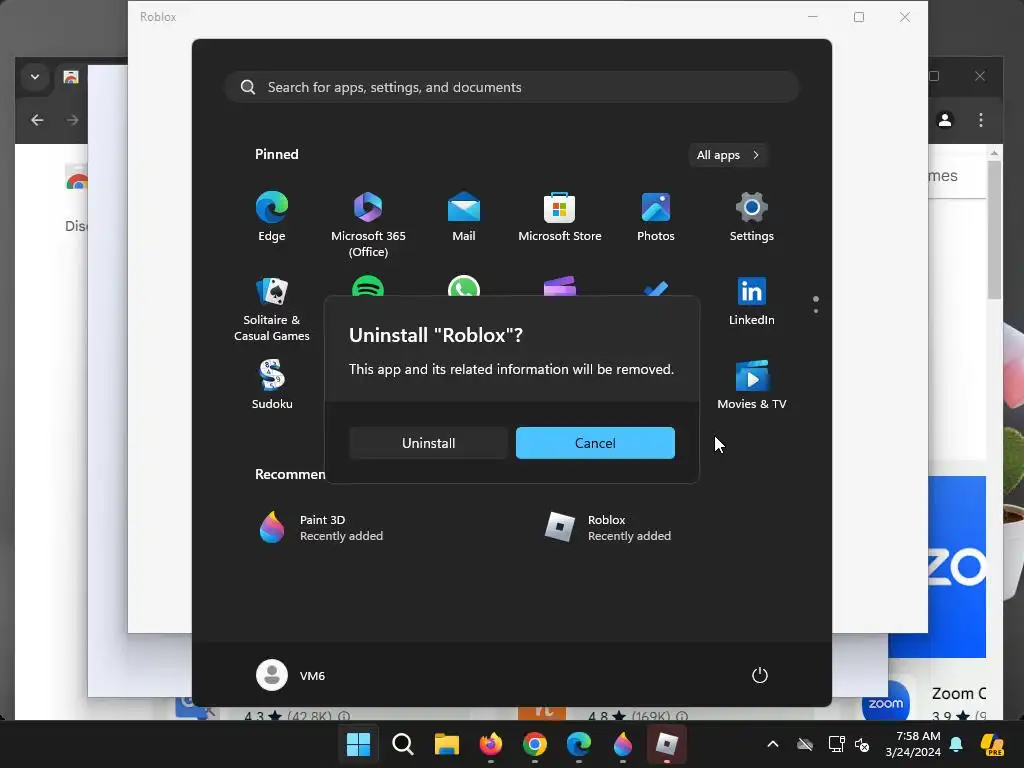Open Spotify pinned app icon
The height and width of the screenshot is (768, 1024).
pyautogui.click(x=368, y=287)
